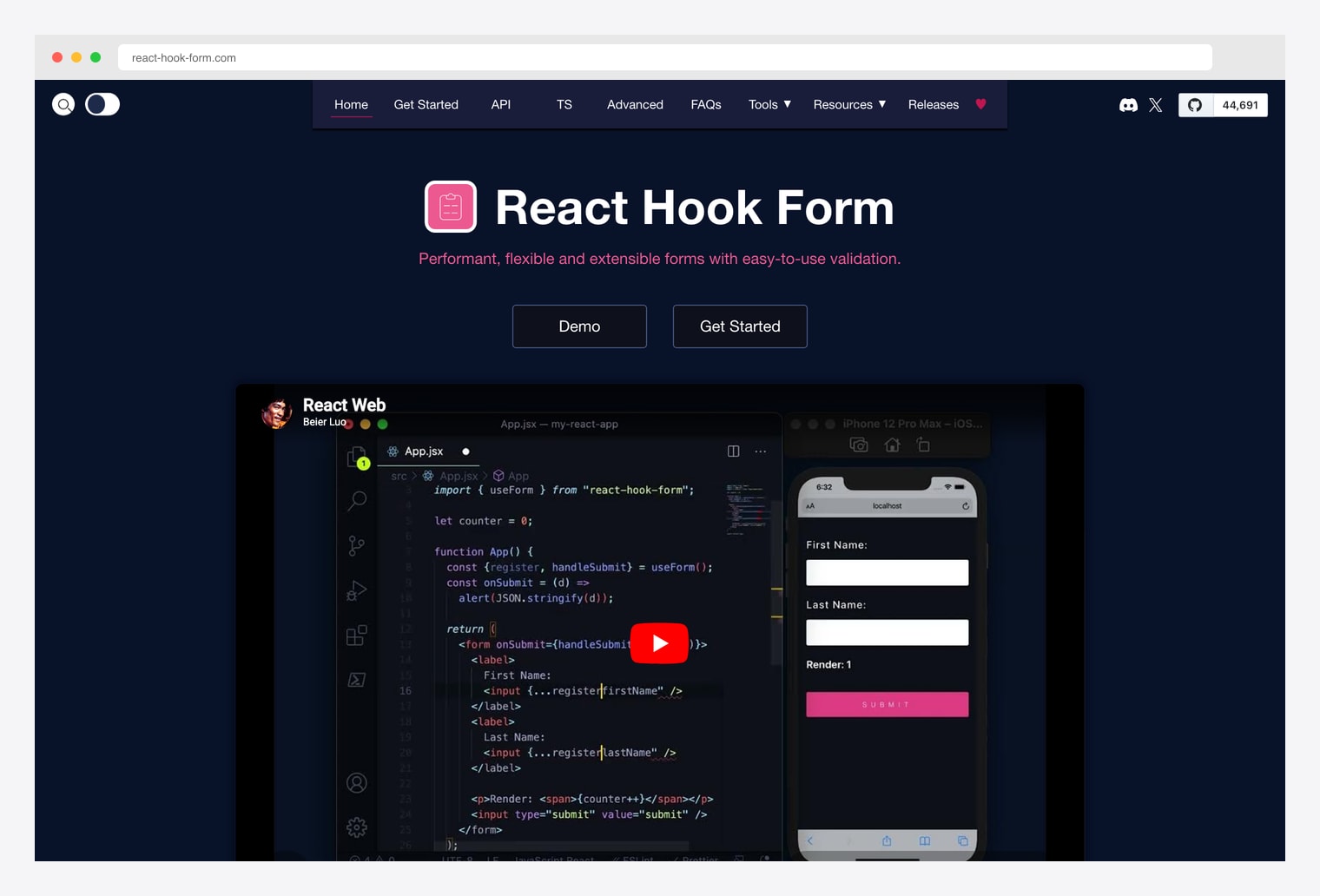Screen dimensions: 1320x896
Task: Open the TS nav item
Action: click(x=564, y=104)
